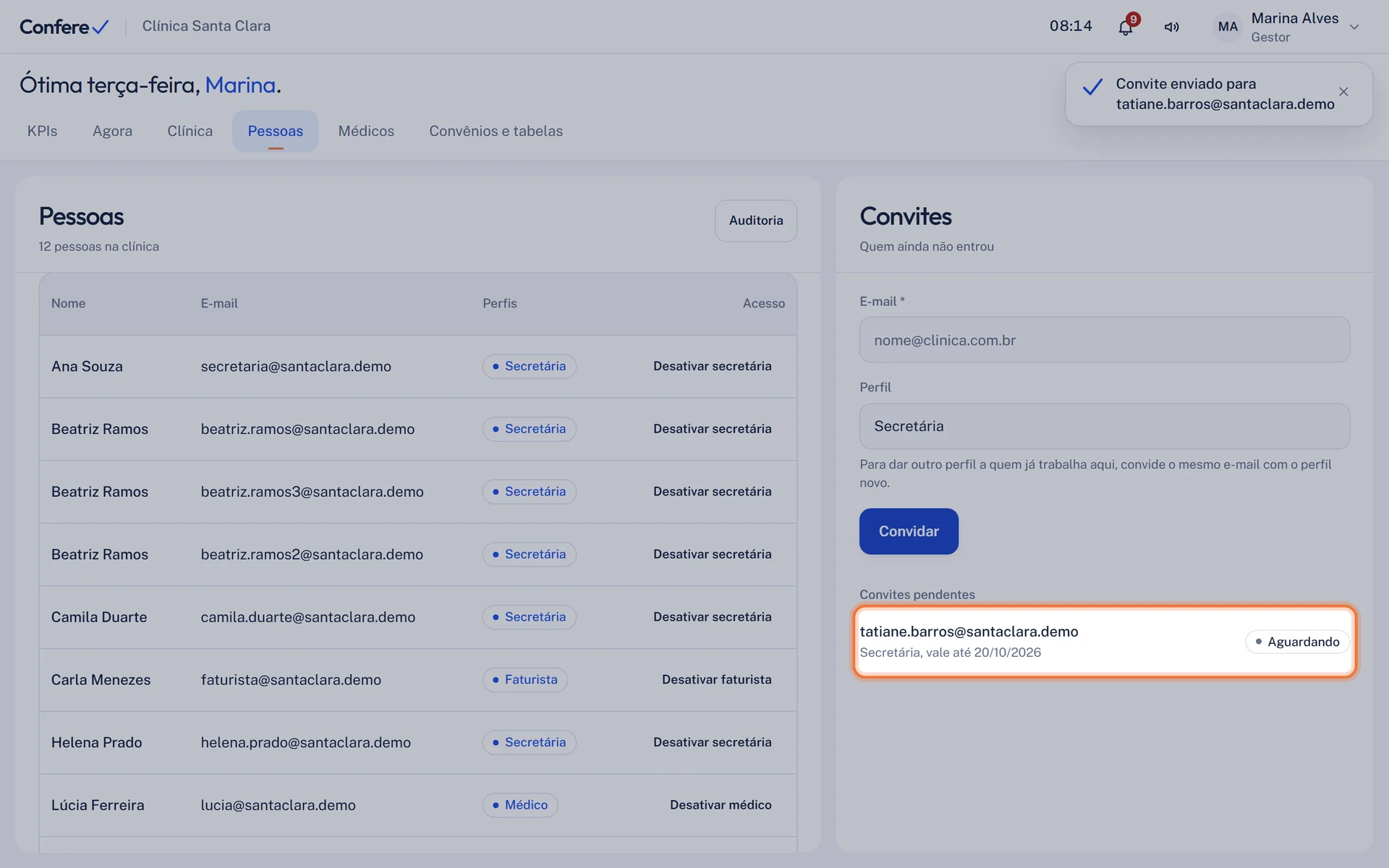This screenshot has height=868, width=1389.
Task: Click the Nome column header
Action: [x=68, y=304]
